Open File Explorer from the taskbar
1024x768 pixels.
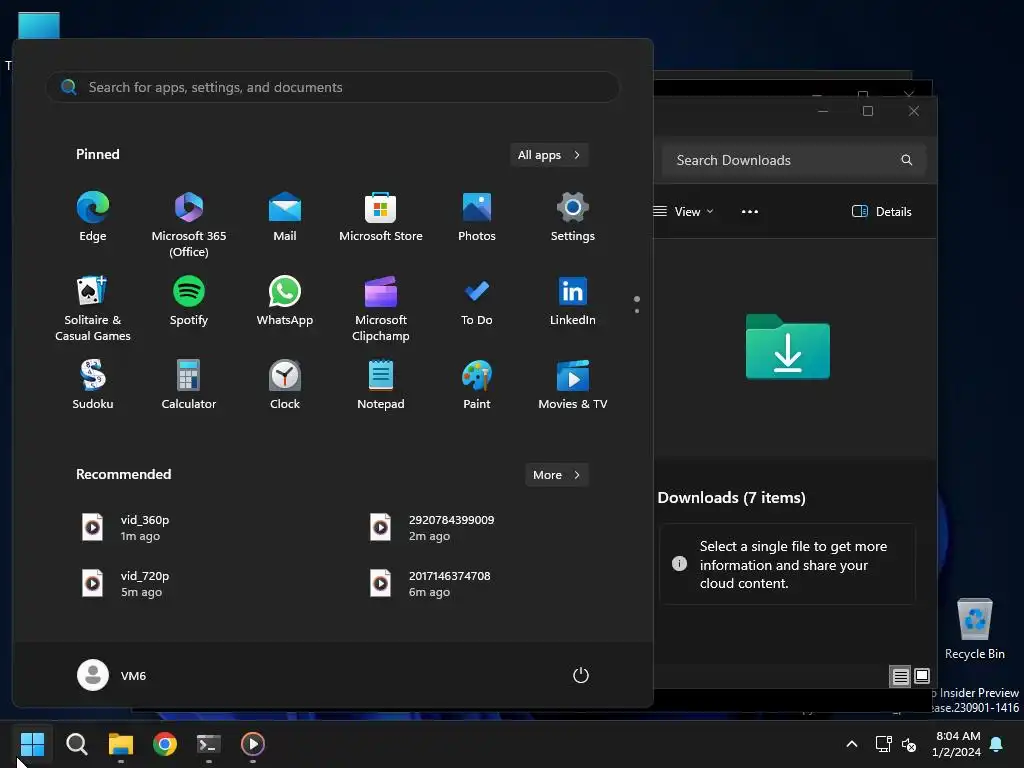[121, 744]
